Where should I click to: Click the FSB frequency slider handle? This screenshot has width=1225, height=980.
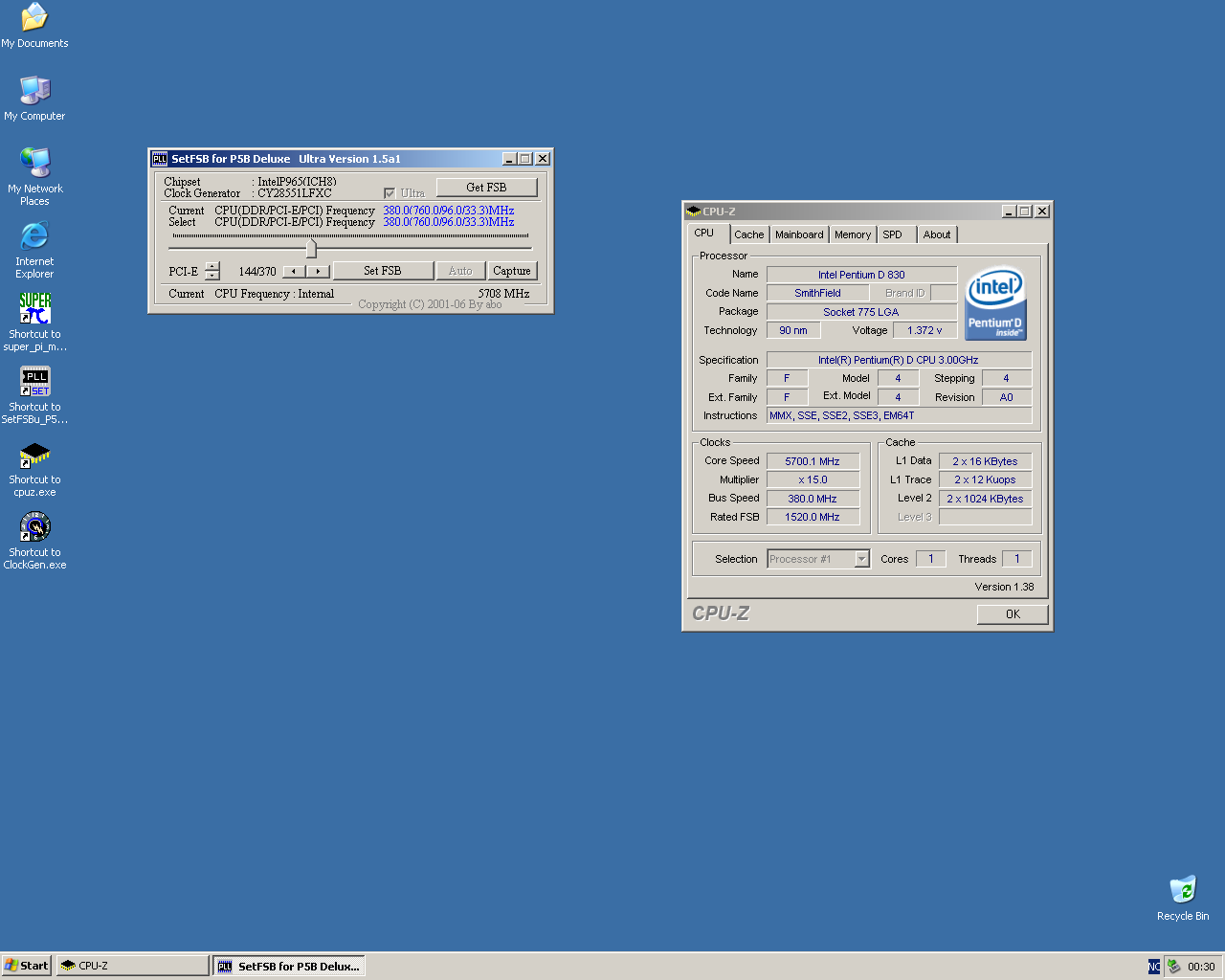[x=311, y=249]
